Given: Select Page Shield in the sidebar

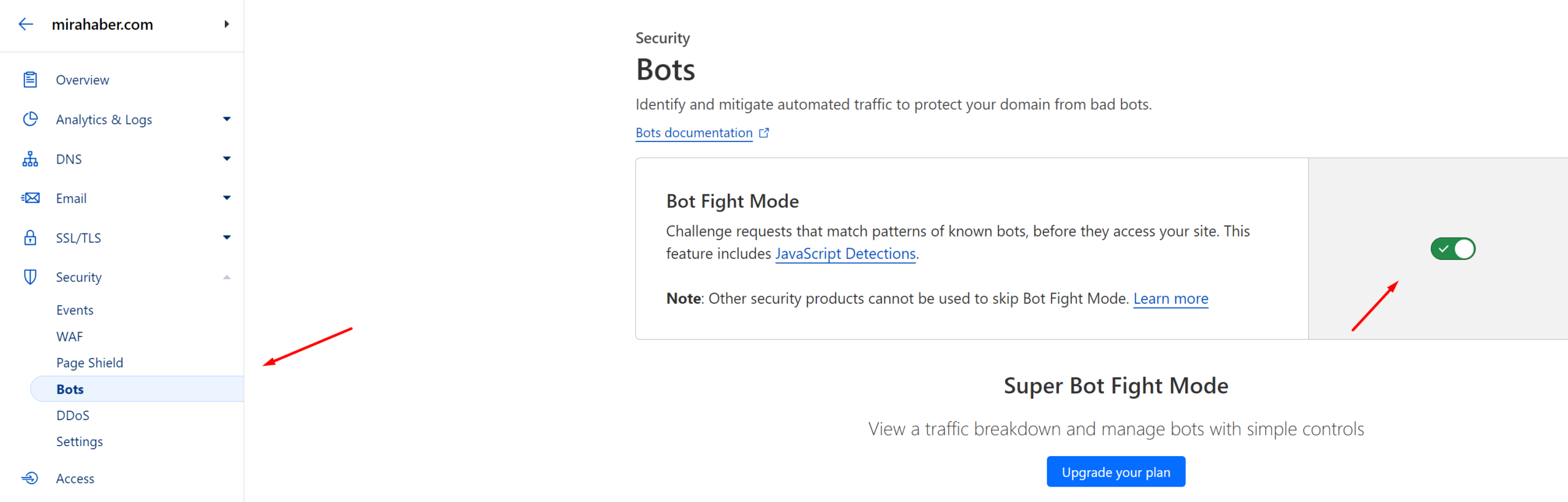Looking at the screenshot, I should tap(89, 363).
